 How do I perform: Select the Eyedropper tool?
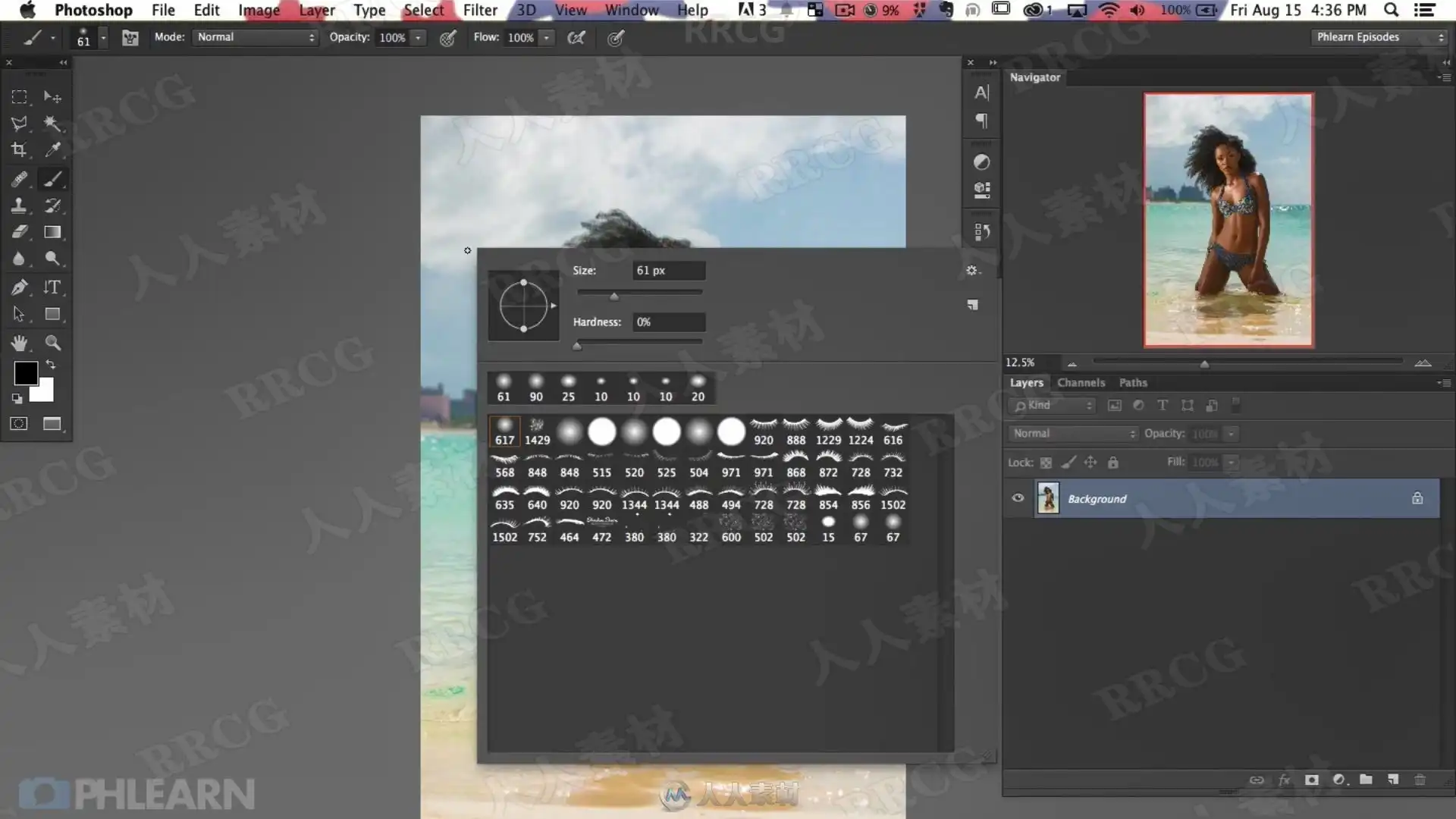[x=52, y=150]
